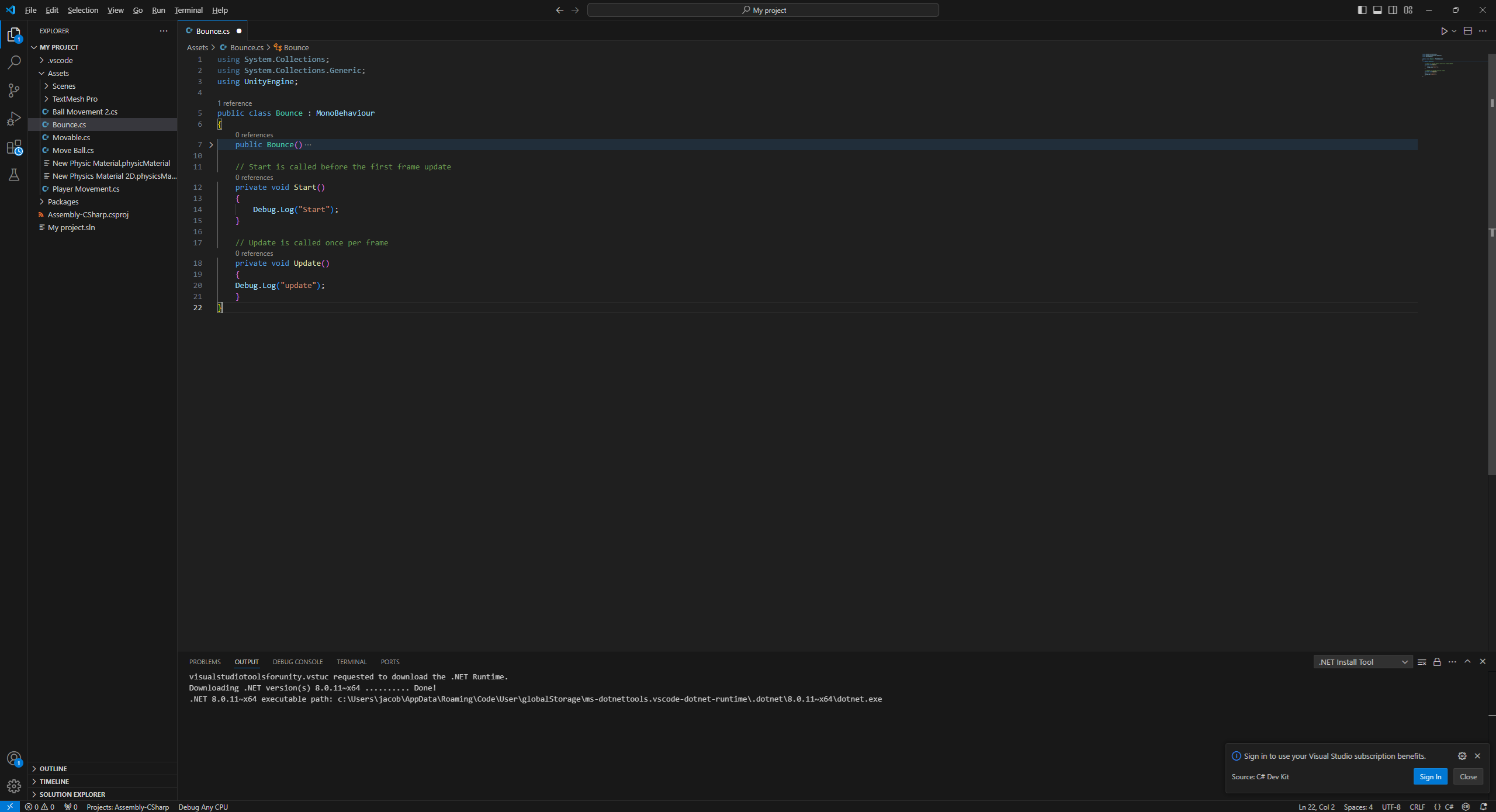Click the run code play button
Image resolution: width=1496 pixels, height=812 pixels.
point(1444,31)
